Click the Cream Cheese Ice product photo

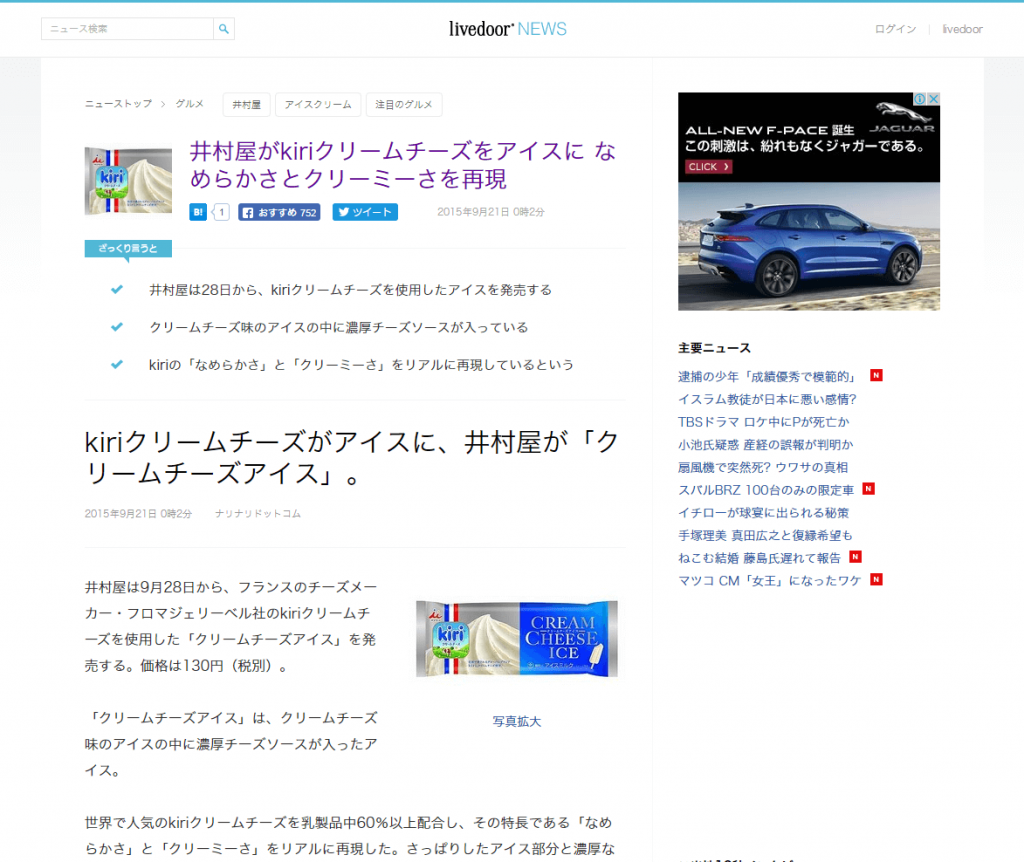[x=516, y=638]
